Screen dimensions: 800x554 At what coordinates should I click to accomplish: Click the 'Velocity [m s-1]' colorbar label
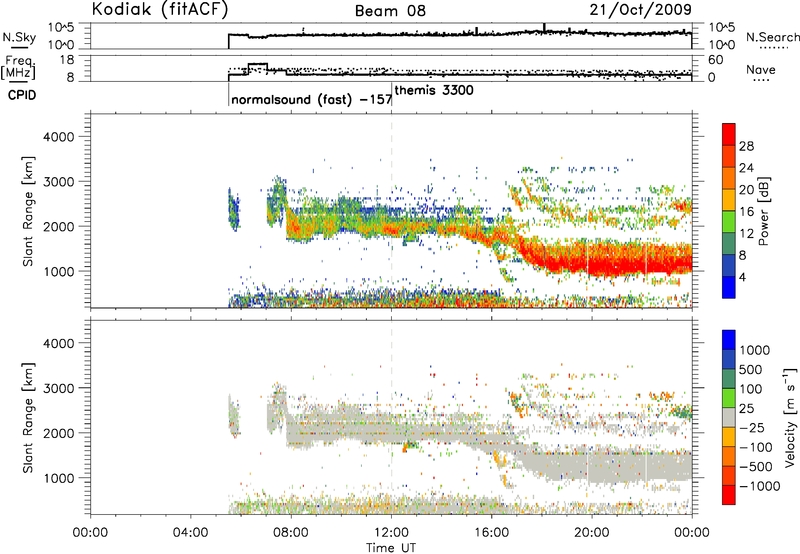tap(790, 417)
